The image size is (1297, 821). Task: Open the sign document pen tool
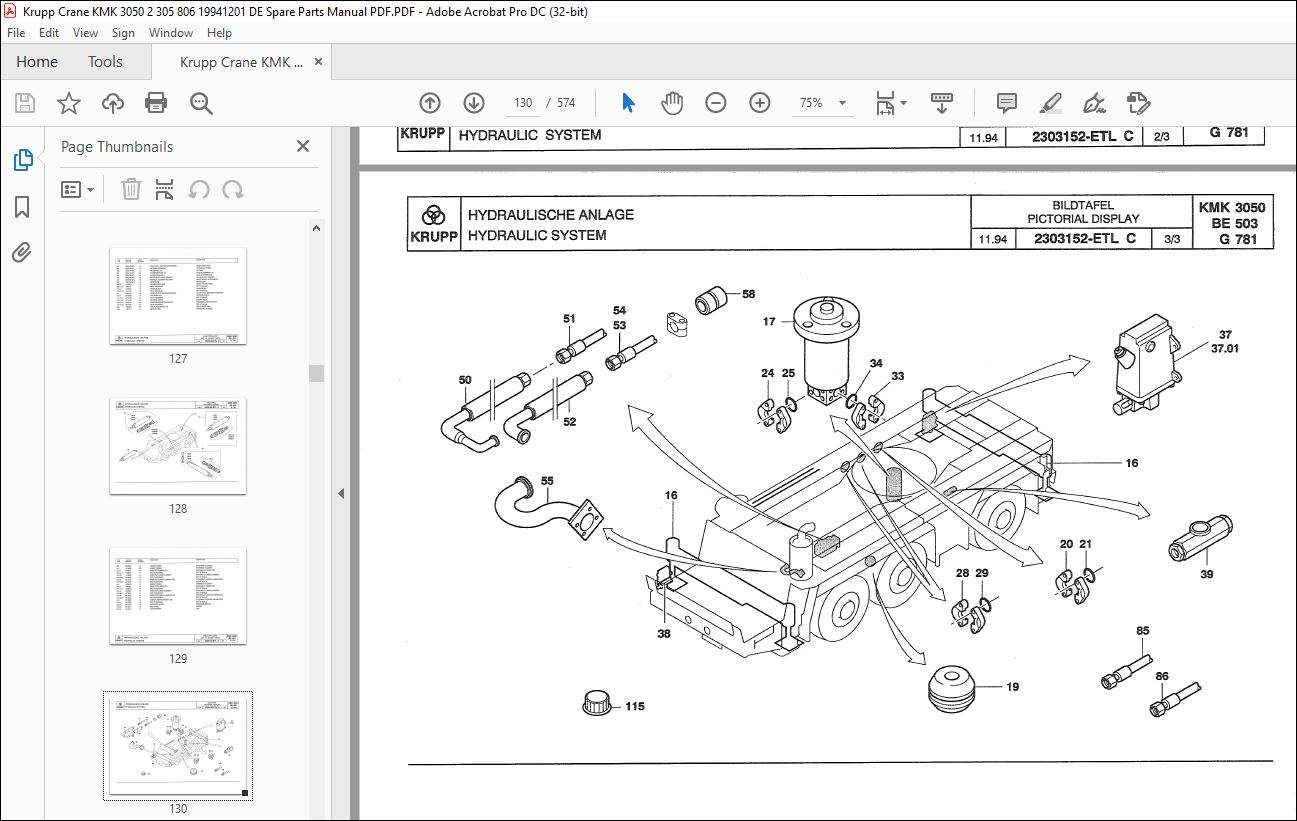[x=1094, y=103]
